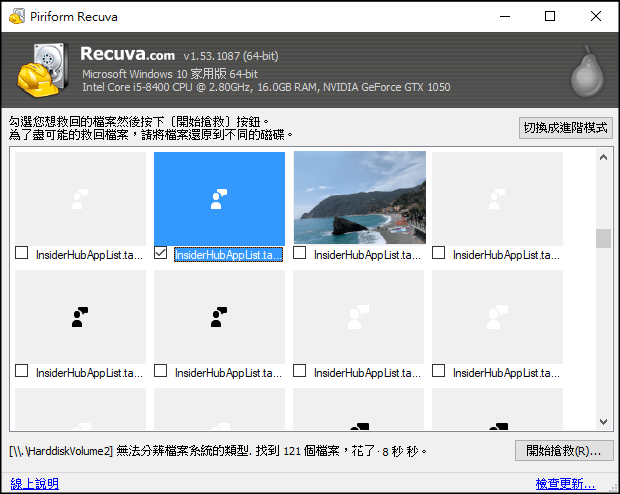The width and height of the screenshot is (620, 494).
Task: Tick the checkbox beneath the beach photo
Action: (x=300, y=253)
